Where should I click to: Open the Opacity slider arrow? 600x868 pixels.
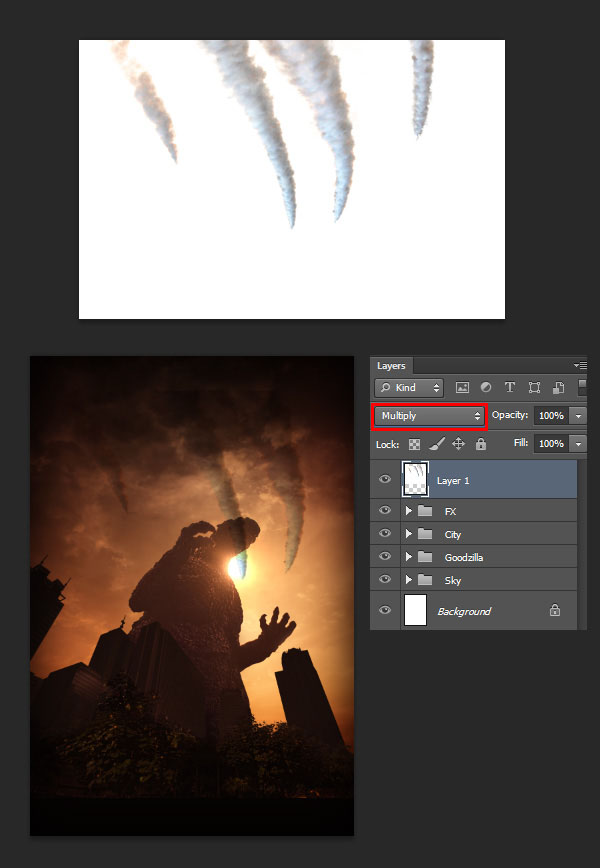click(x=578, y=415)
